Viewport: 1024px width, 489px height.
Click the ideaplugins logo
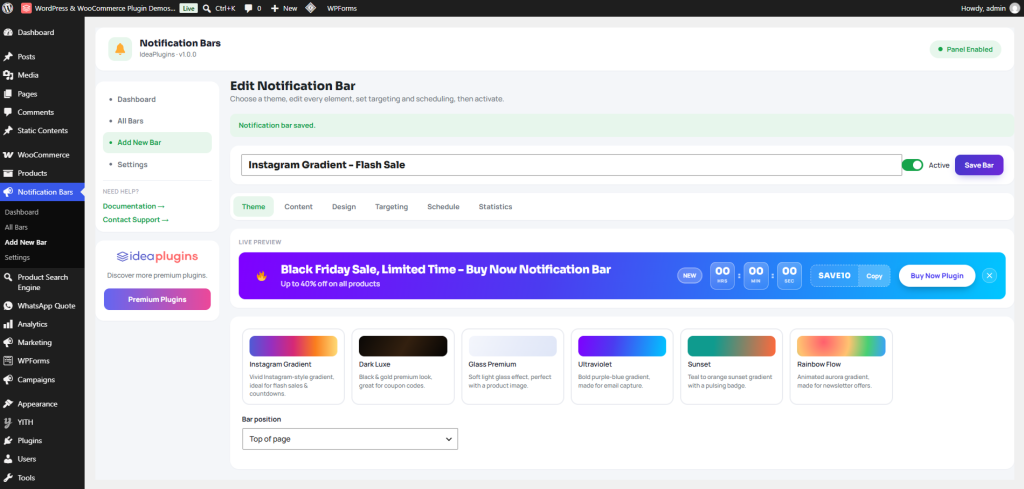pyautogui.click(x=157, y=257)
